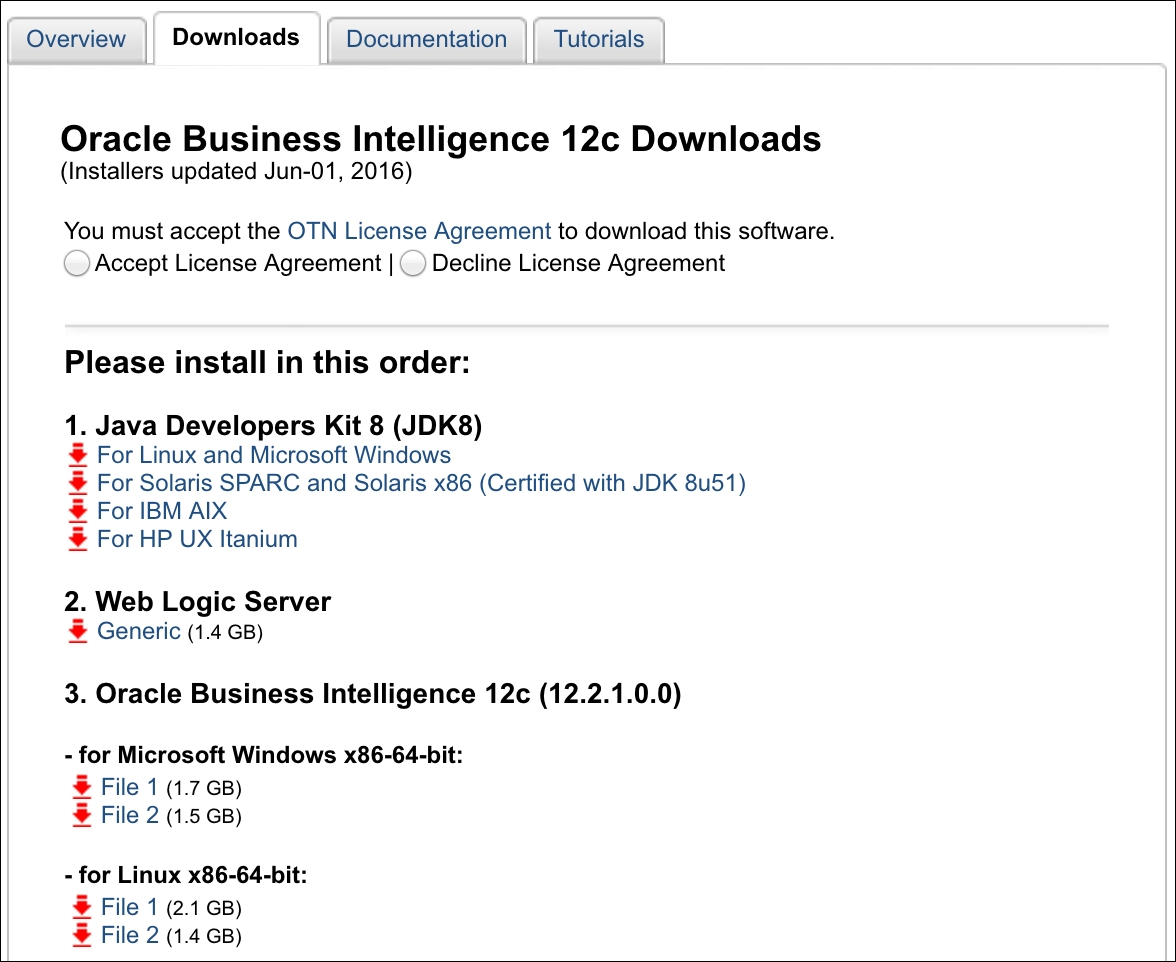Screen dimensions: 1176x962
Task: Click download arrow icon beside Linux and Microsoft Windows
Action: (x=78, y=455)
